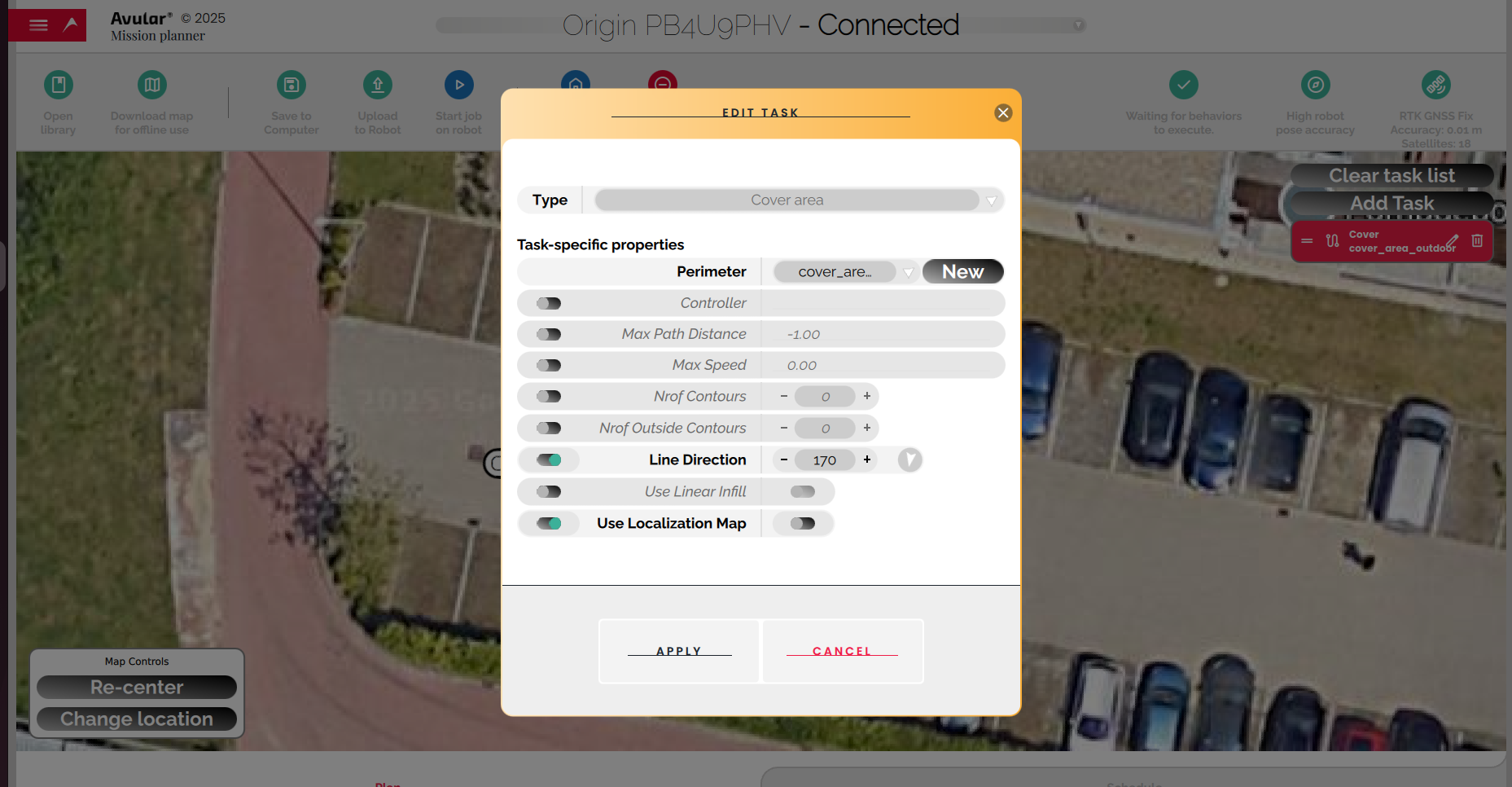Click the Open library icon

coord(58,85)
